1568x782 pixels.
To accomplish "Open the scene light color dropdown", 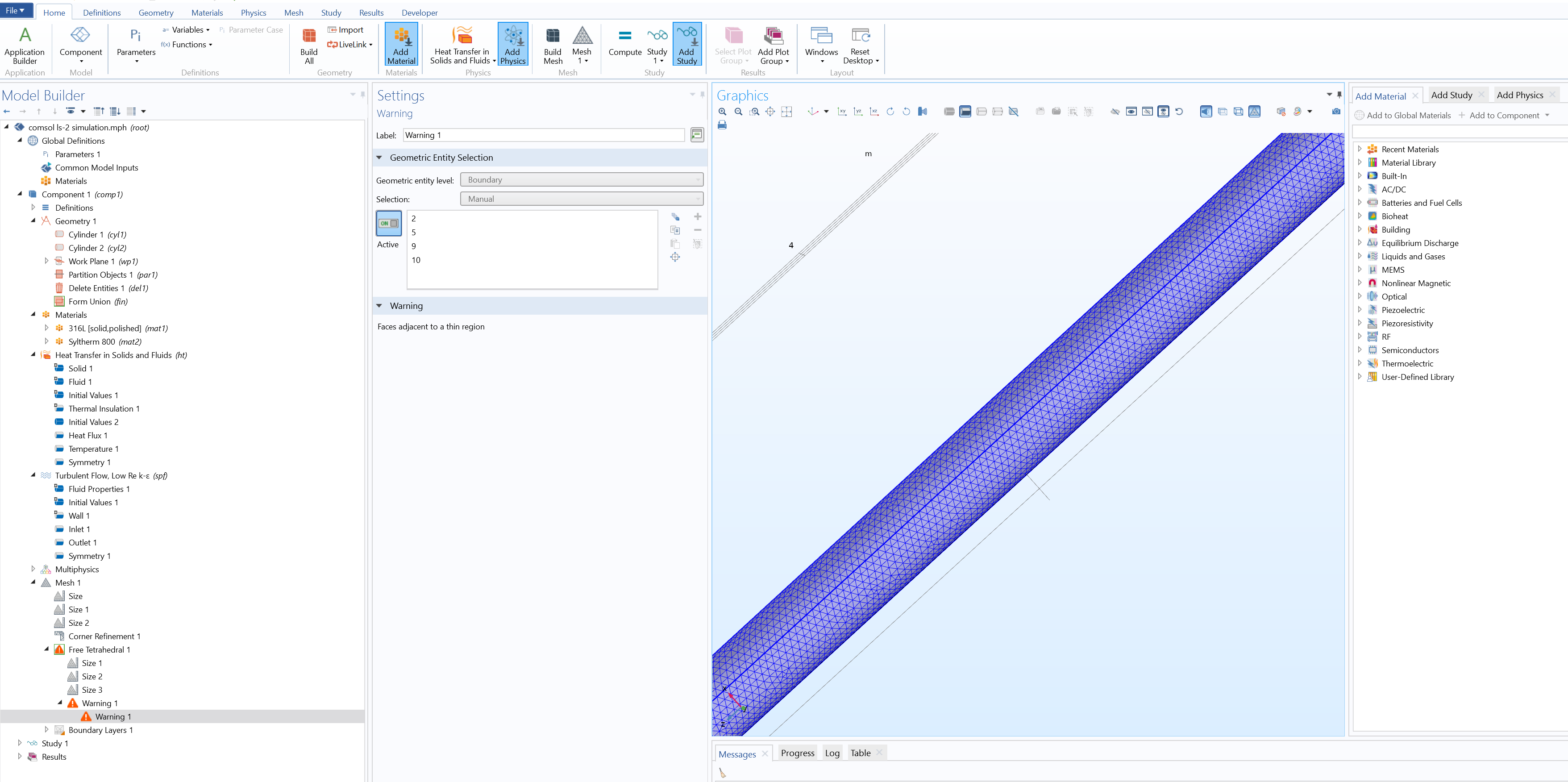I will click(1309, 112).
